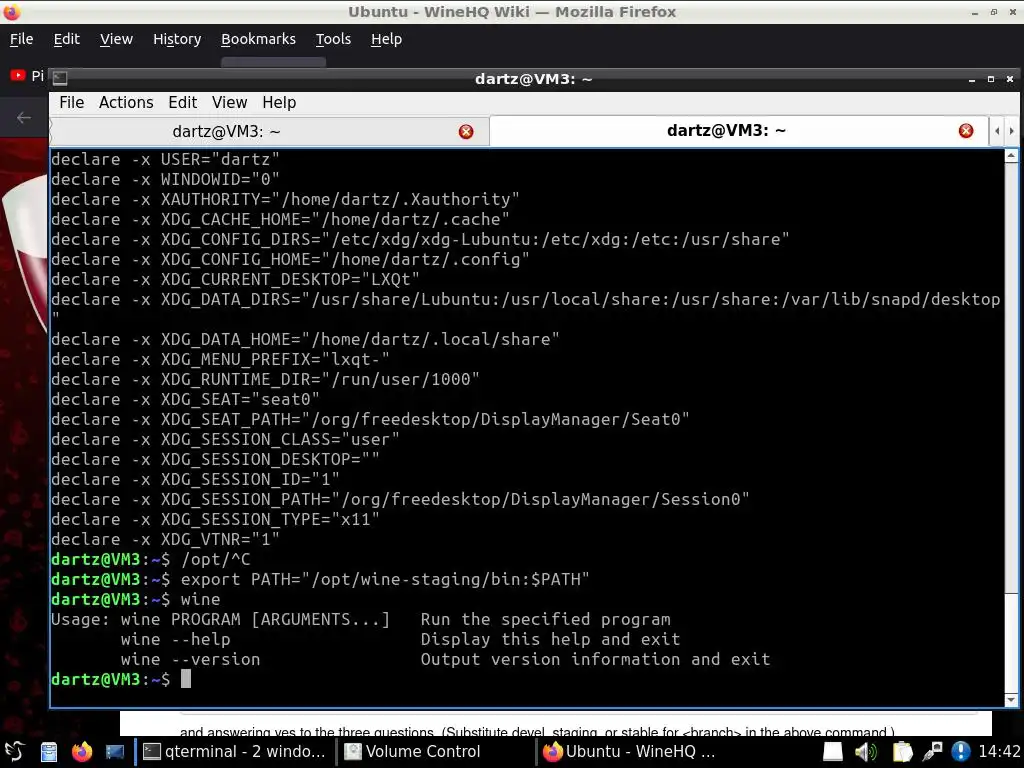
Task: Click QTerminal window icon in title bar
Action: point(60,78)
